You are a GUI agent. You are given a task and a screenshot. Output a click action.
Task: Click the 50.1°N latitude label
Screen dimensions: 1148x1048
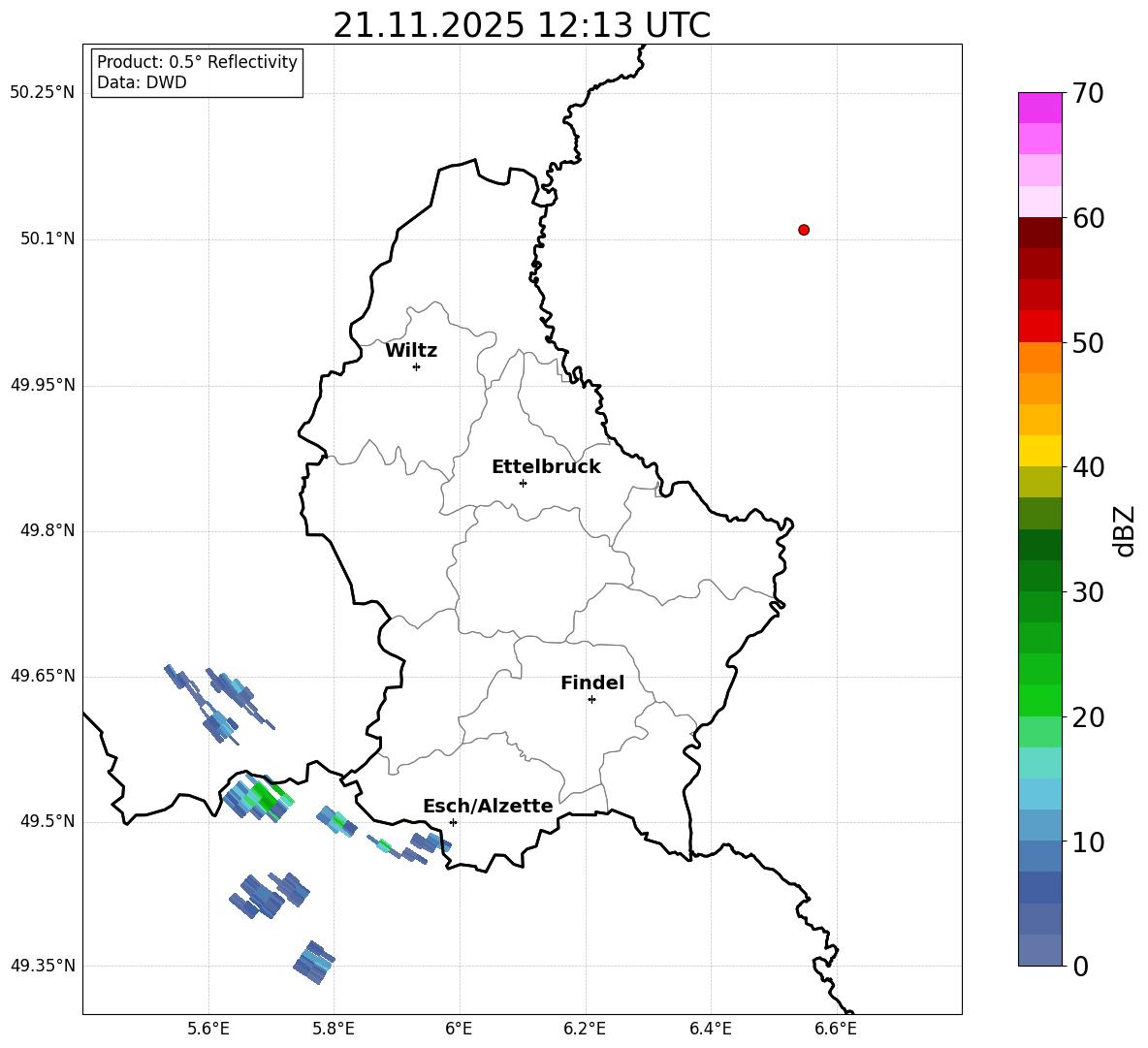[48, 238]
